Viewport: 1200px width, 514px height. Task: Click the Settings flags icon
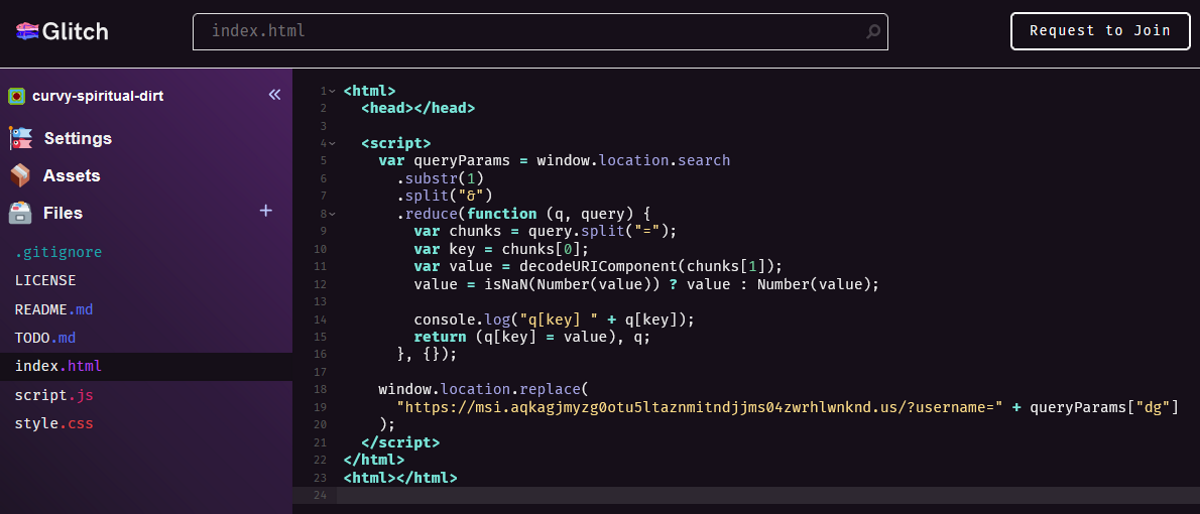tap(21, 138)
